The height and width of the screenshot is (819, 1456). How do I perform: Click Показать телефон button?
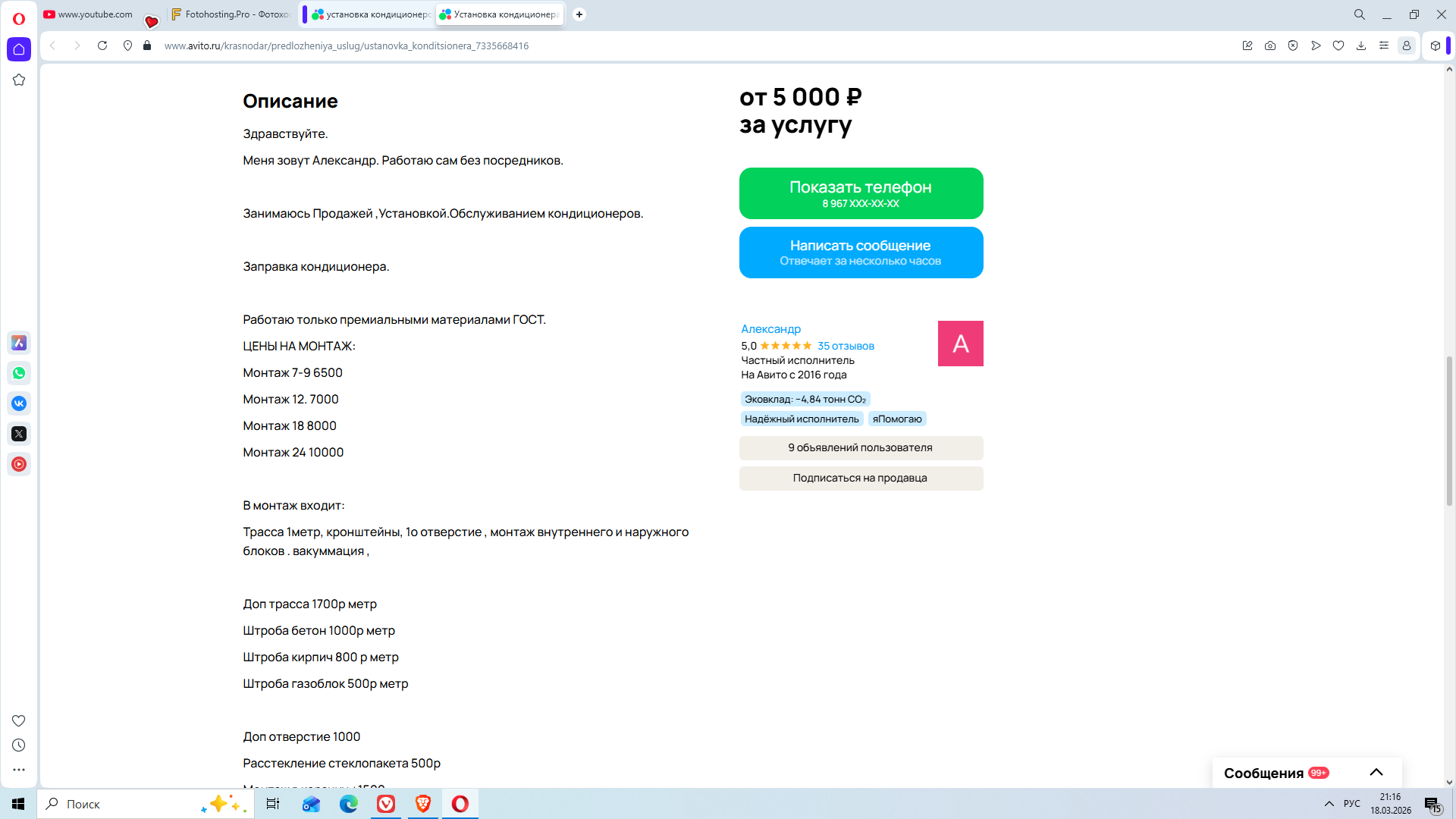[x=861, y=193]
